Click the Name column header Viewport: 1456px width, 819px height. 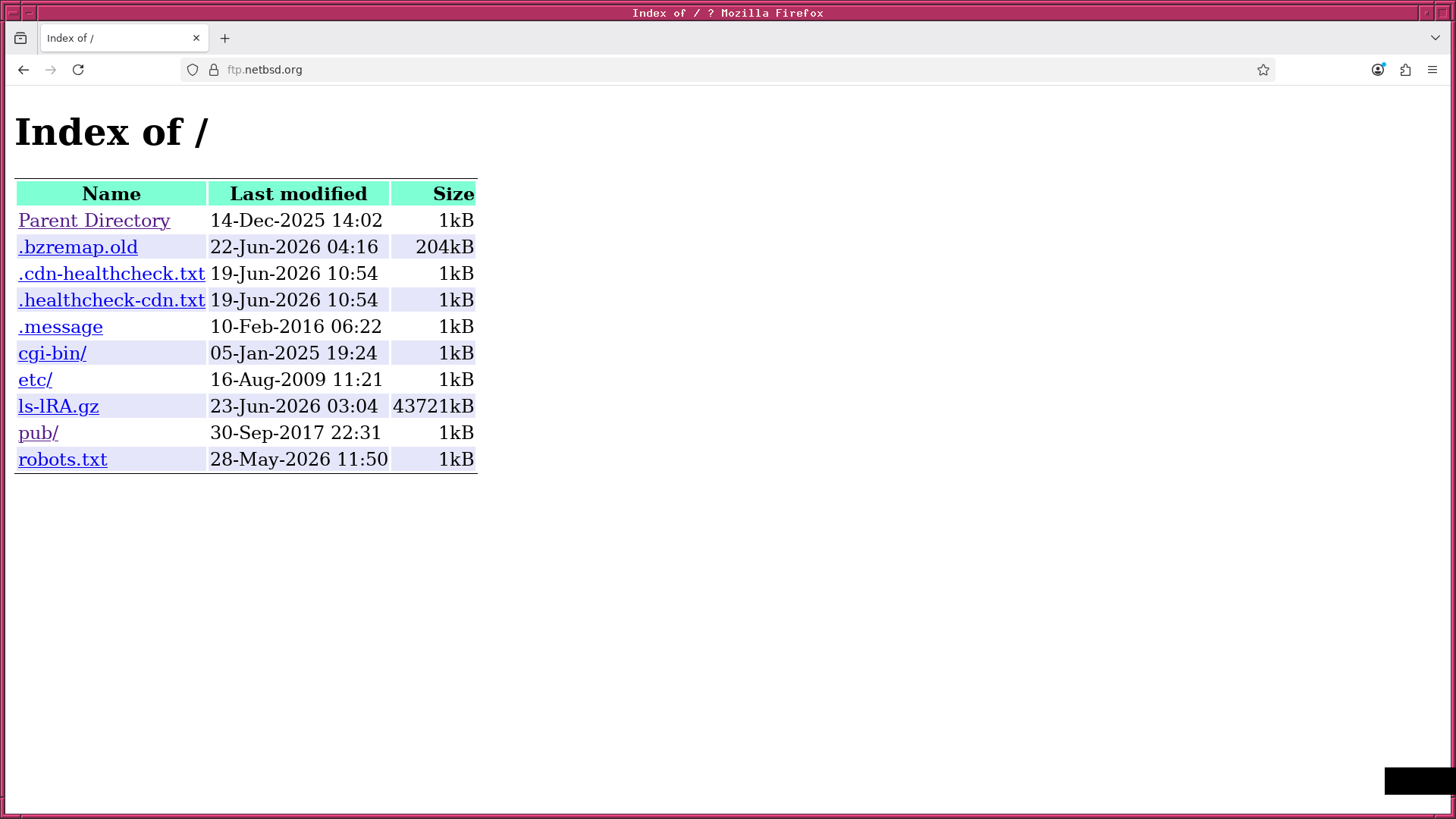111,194
